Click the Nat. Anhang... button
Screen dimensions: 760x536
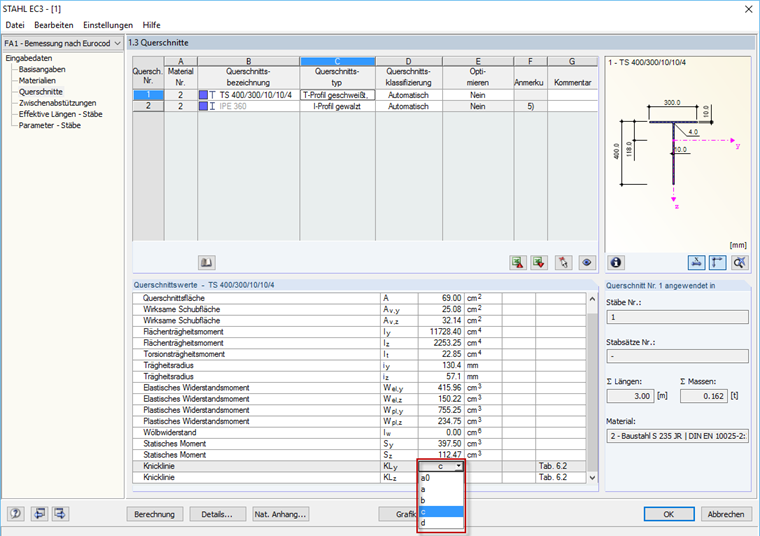pyautogui.click(x=280, y=514)
